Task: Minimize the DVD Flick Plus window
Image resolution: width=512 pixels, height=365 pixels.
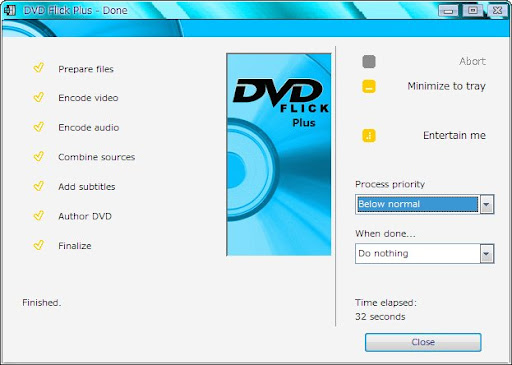Action: coord(448,11)
